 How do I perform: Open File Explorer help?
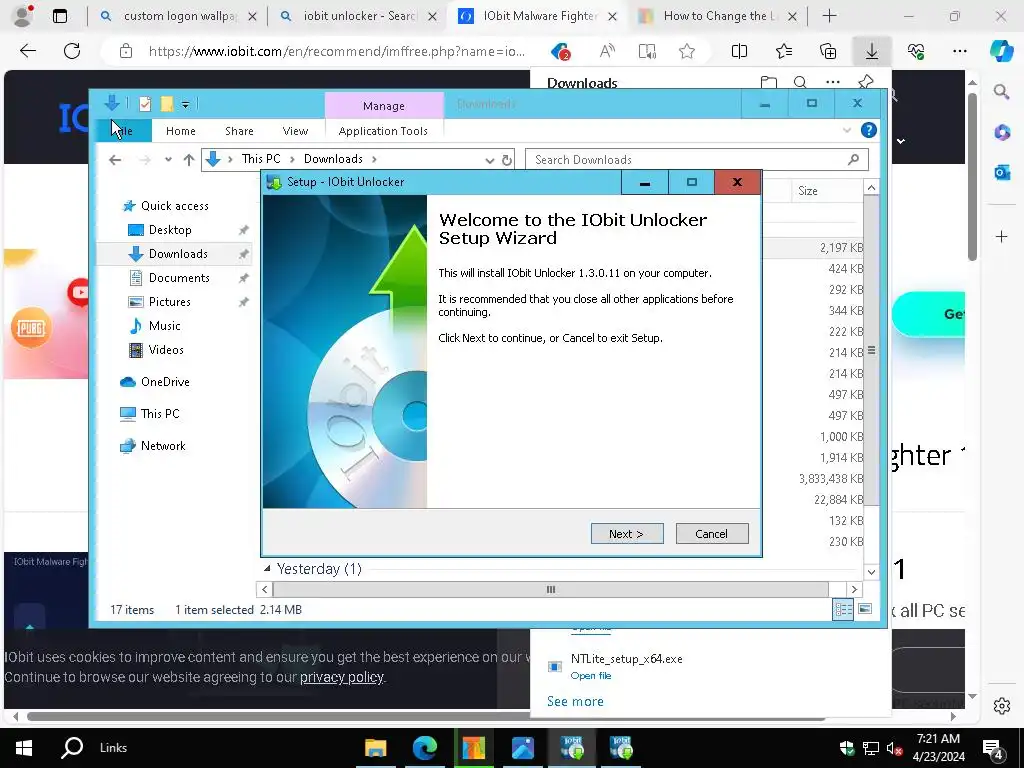click(x=869, y=130)
